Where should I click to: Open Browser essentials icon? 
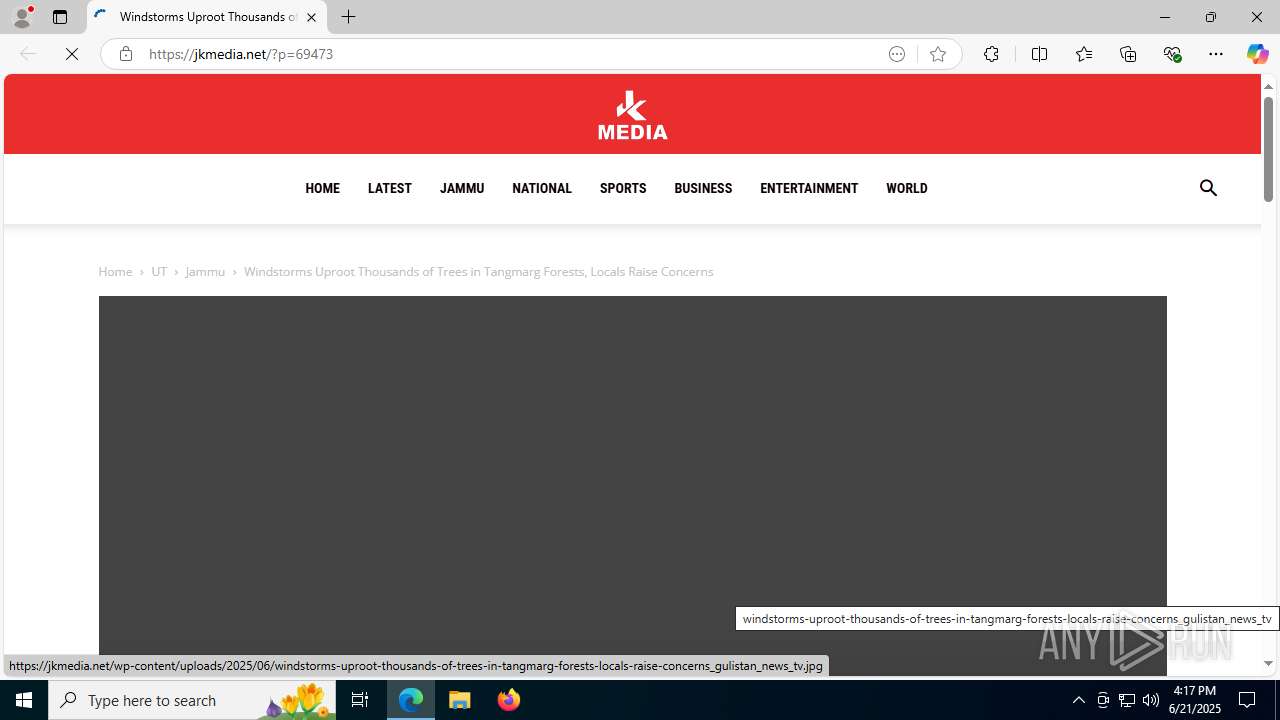pos(1172,54)
